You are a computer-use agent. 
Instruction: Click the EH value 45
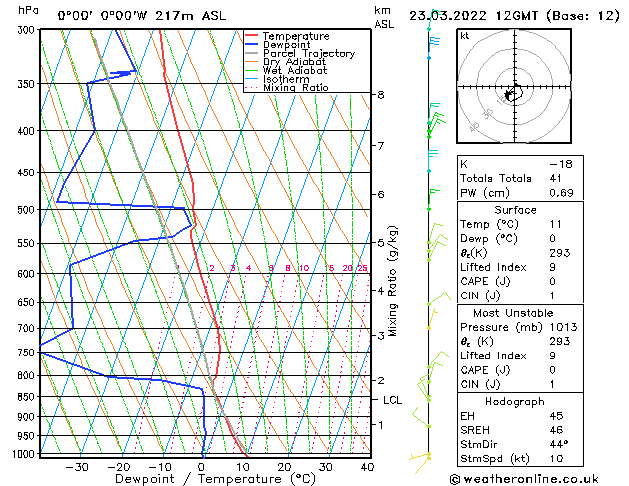coord(556,416)
